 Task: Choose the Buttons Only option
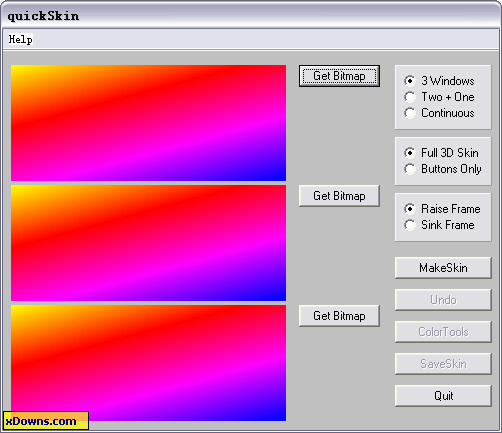(443, 169)
